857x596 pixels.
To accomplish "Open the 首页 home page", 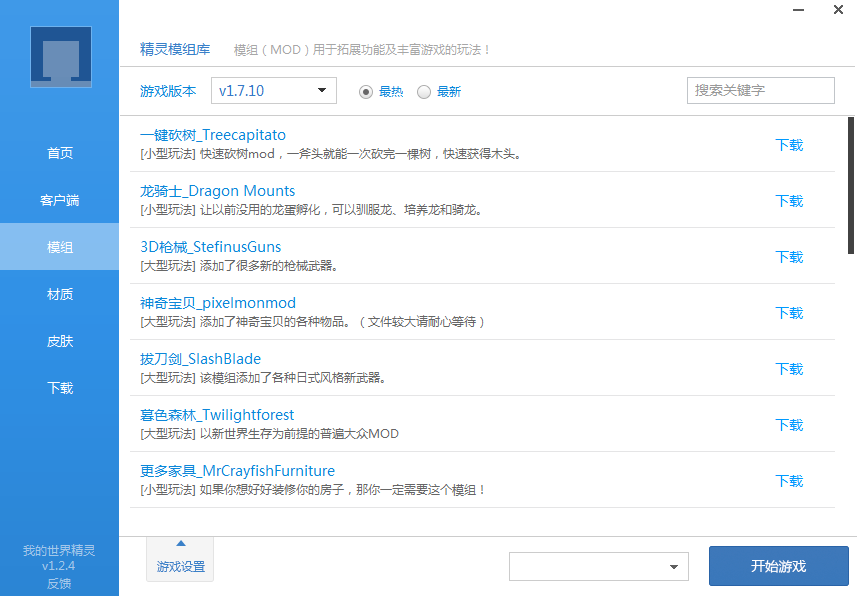I will pyautogui.click(x=60, y=153).
